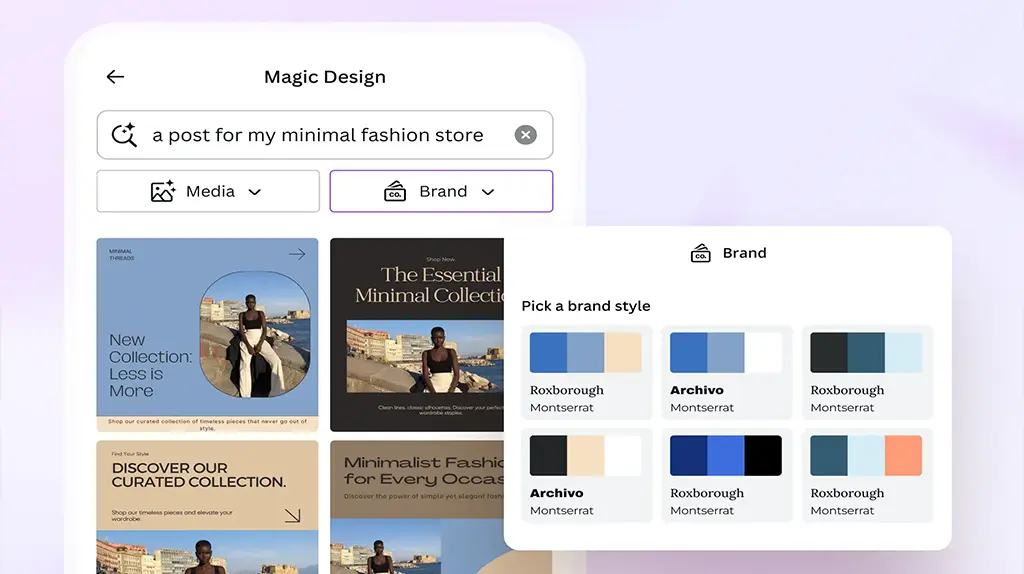Click the 'Pick a brand style' heading
The image size is (1024, 574).
(x=586, y=306)
